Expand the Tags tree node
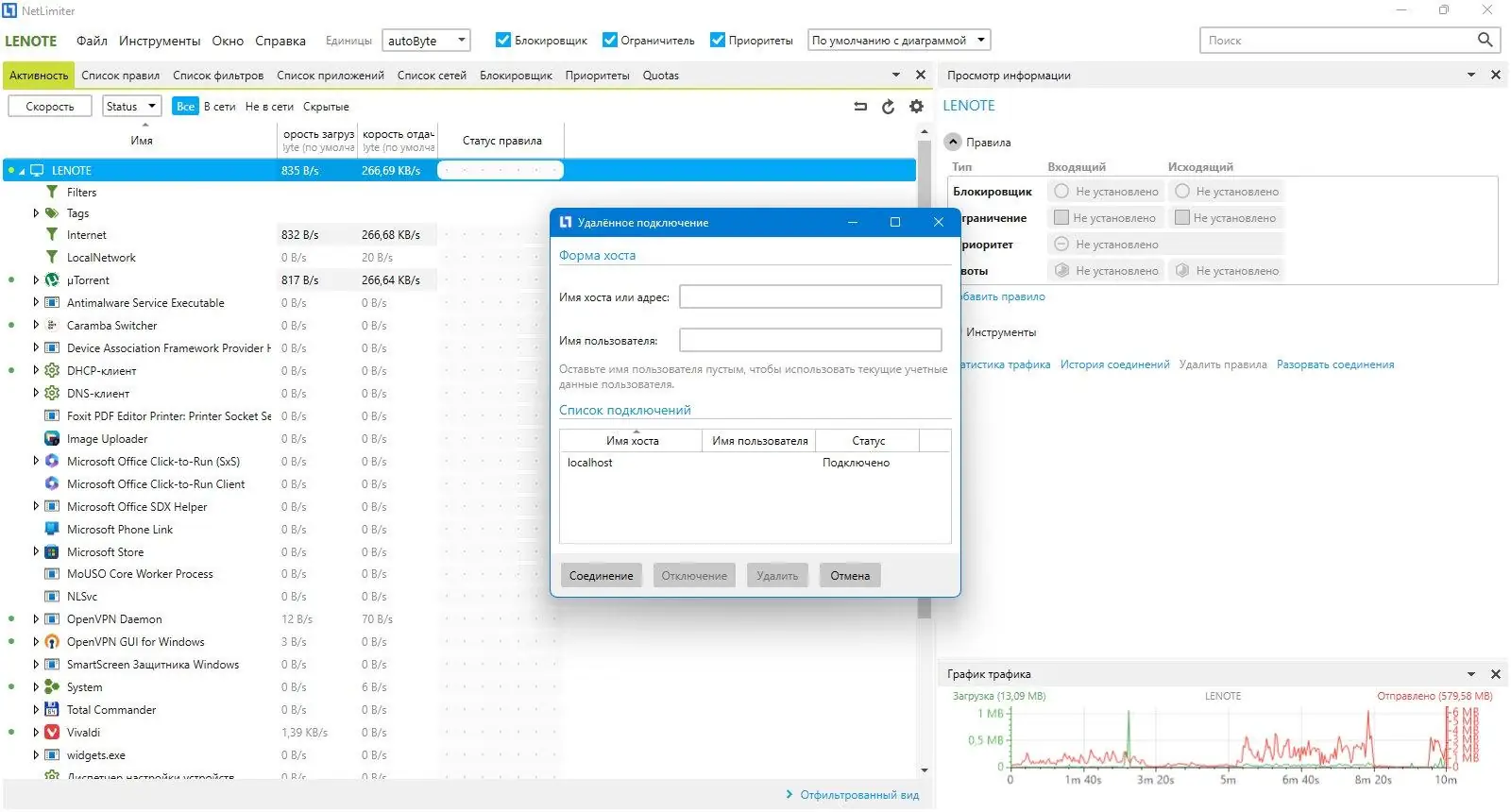The image size is (1511, 812). [x=36, y=213]
